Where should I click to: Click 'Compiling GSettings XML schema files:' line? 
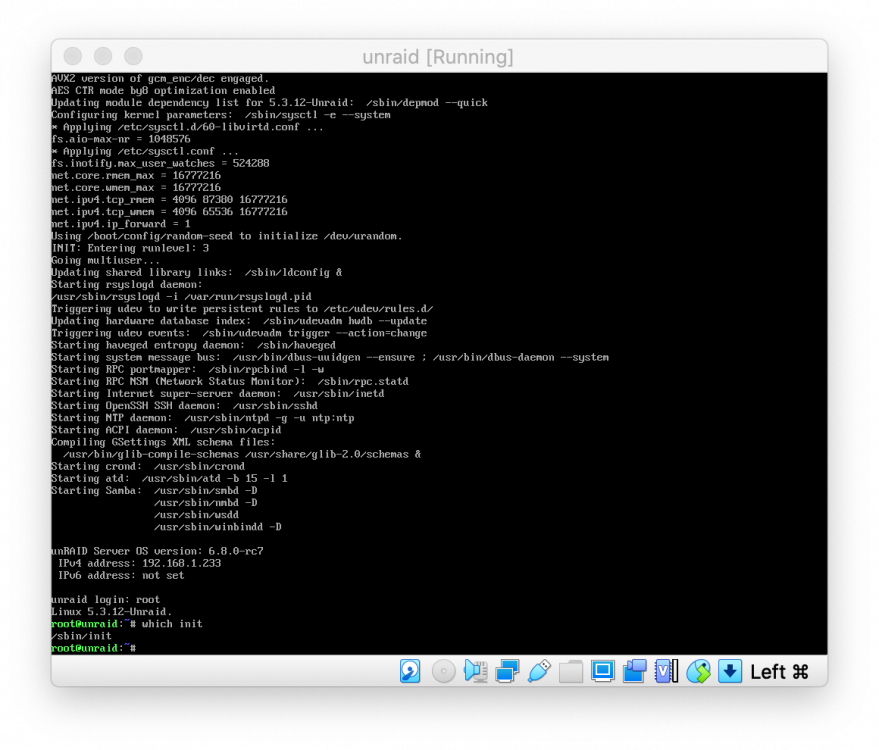[163, 442]
